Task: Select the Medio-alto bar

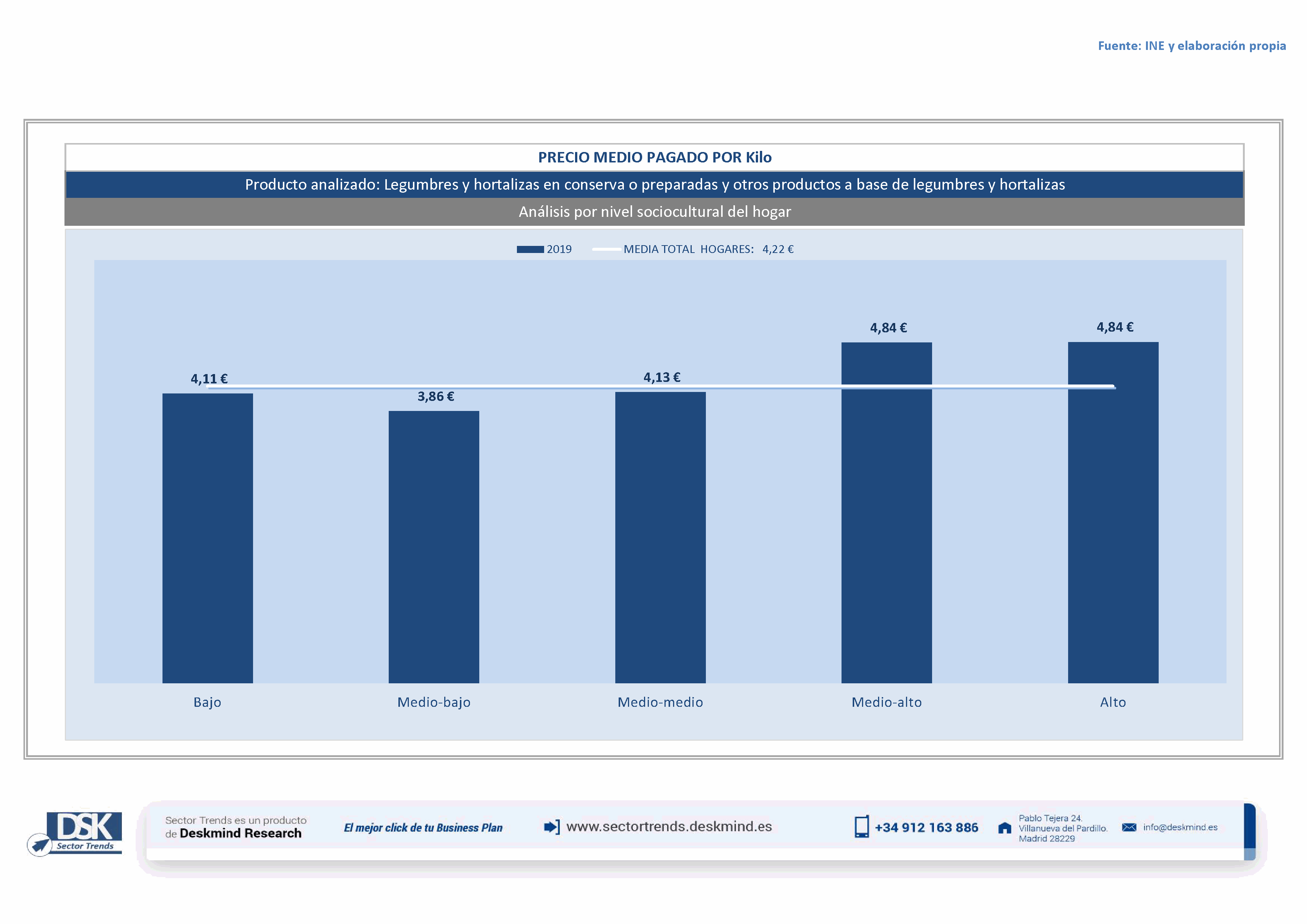Action: 886,512
